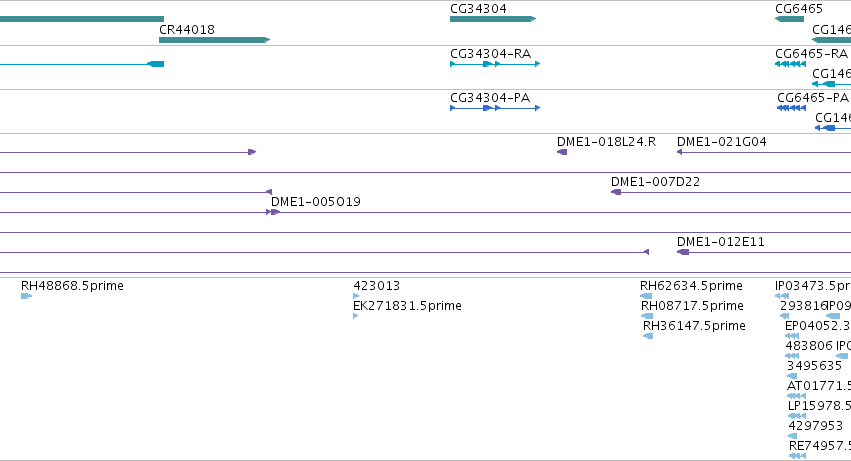Click the DME1-021G04 clone label

pos(721,142)
